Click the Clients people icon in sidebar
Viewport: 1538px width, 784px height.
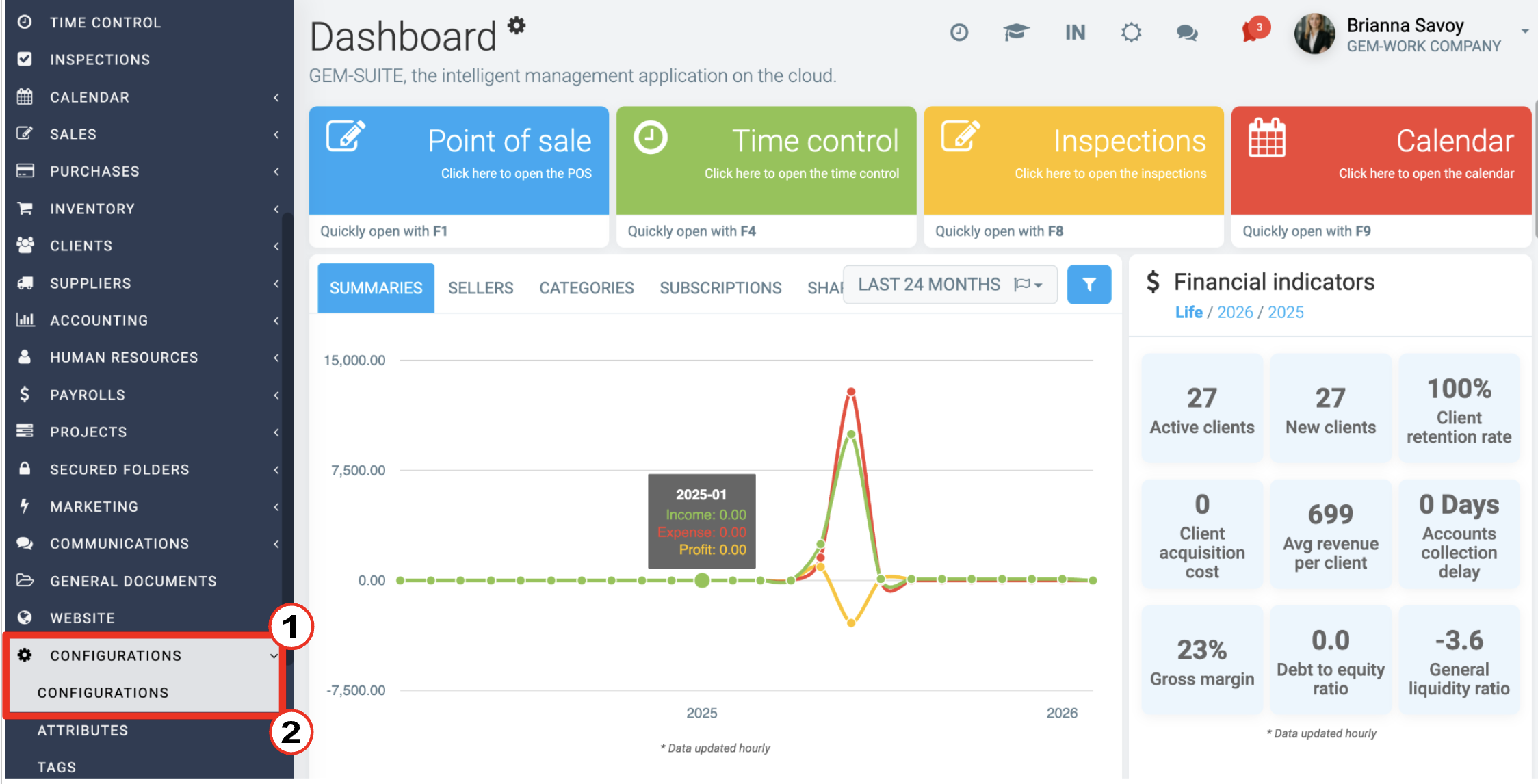tap(25, 245)
